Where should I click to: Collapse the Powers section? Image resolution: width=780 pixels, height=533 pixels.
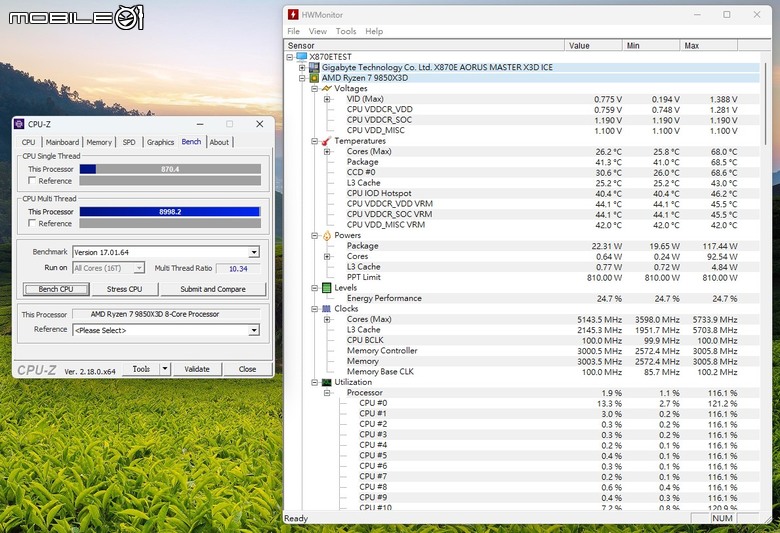tap(314, 235)
